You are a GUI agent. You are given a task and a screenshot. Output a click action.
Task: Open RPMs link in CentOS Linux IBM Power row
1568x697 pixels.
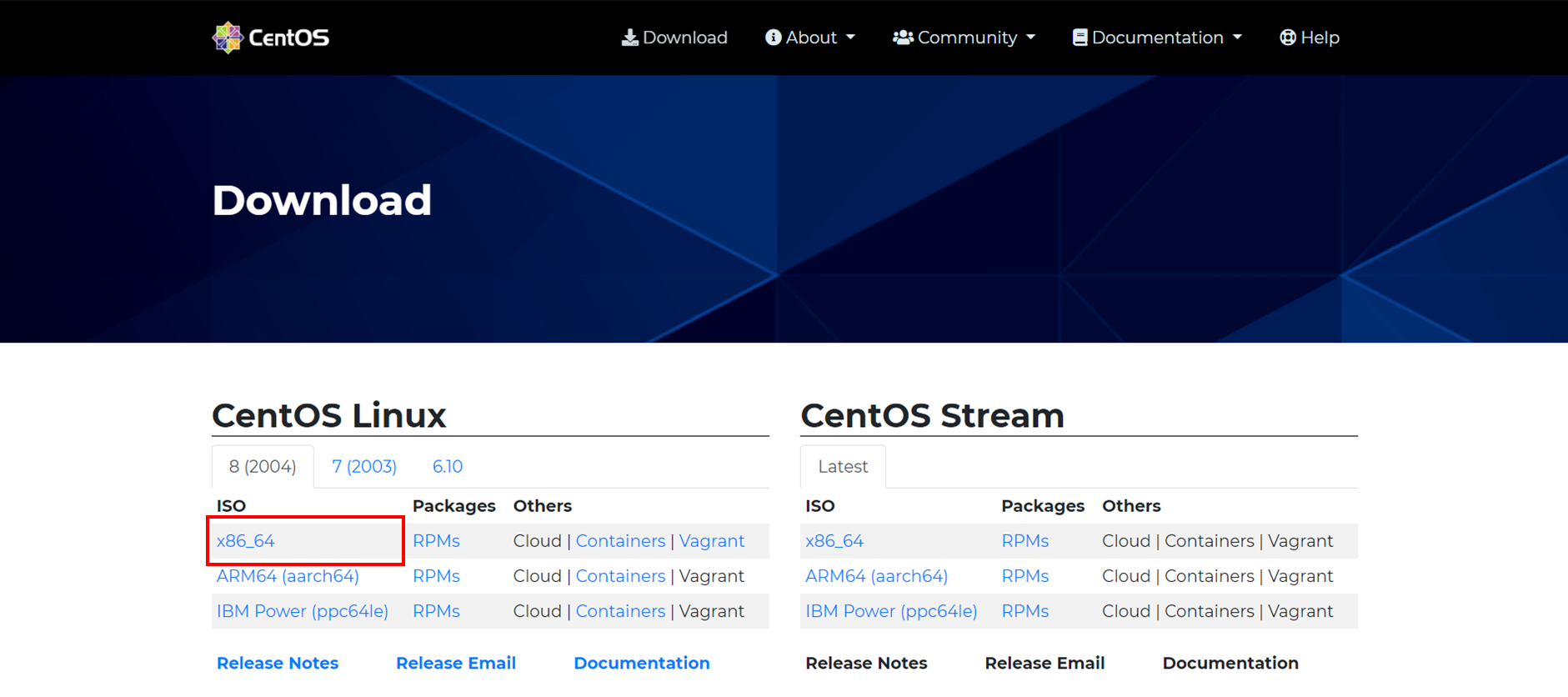pyautogui.click(x=436, y=611)
